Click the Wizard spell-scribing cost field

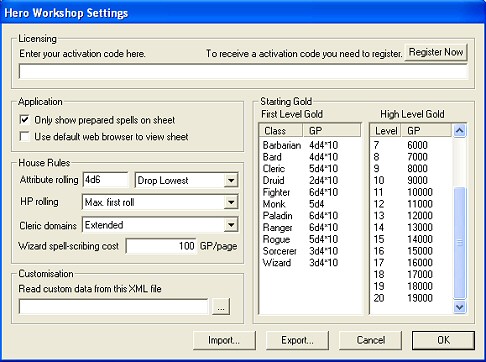pyautogui.click(x=161, y=246)
